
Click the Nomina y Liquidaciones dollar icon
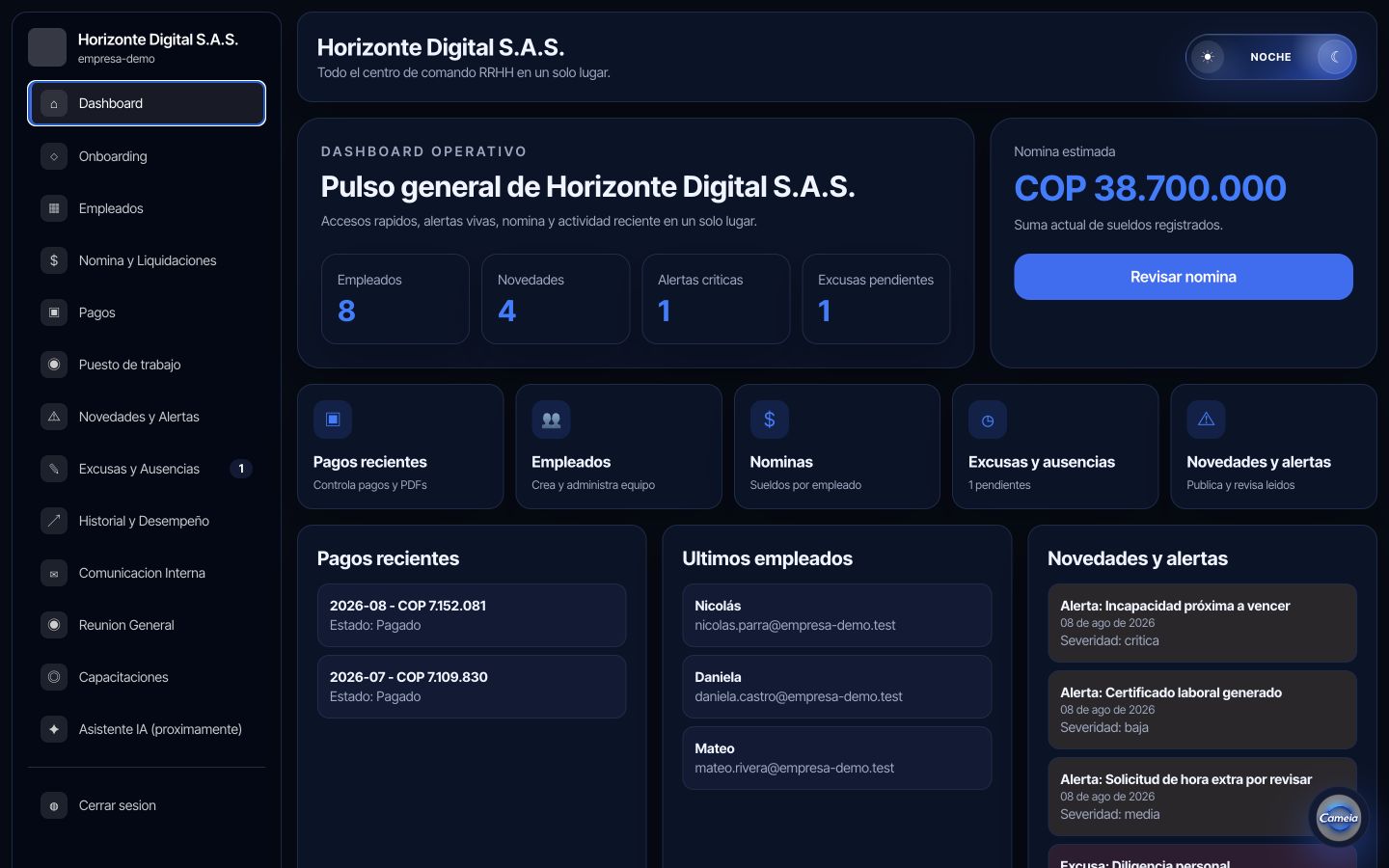point(54,260)
